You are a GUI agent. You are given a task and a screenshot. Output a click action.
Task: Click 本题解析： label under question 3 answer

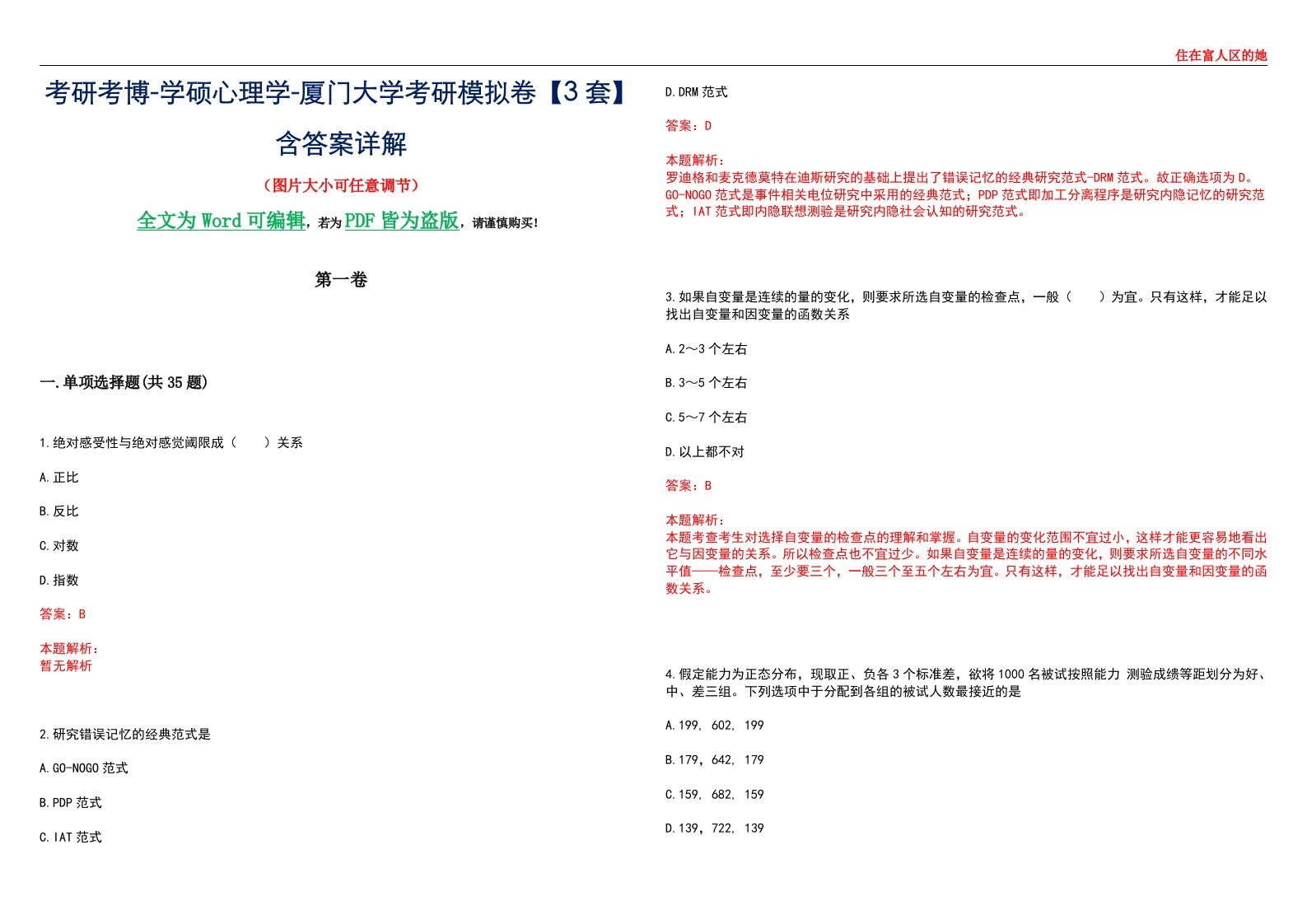click(x=695, y=520)
